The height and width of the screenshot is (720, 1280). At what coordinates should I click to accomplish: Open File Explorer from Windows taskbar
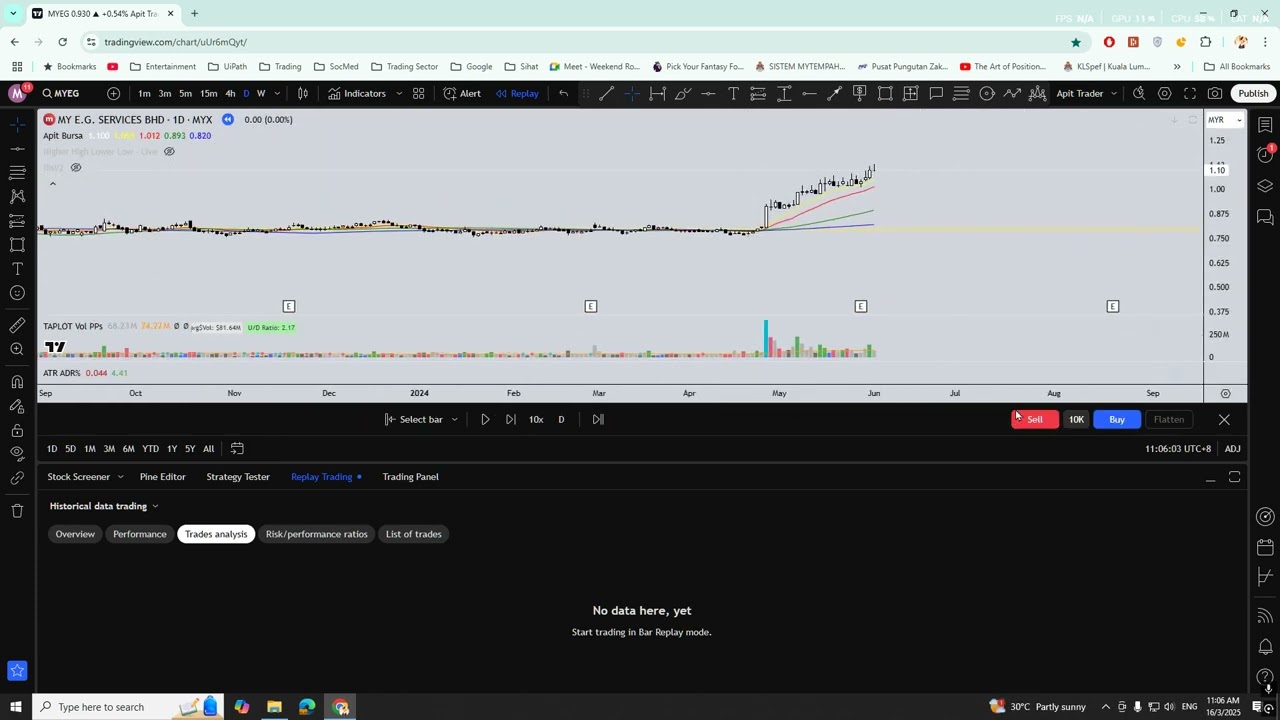pos(274,707)
